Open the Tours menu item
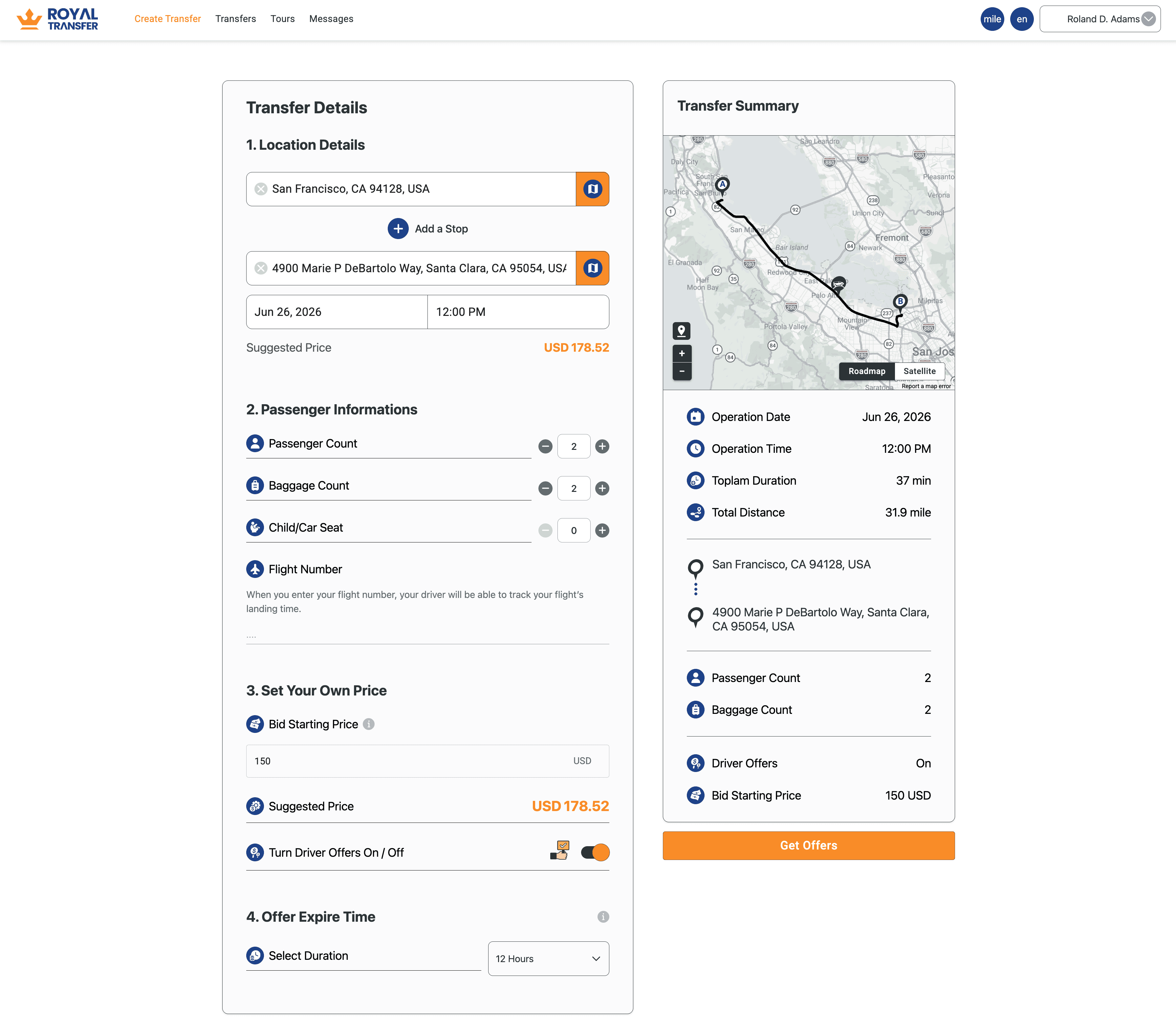 coord(282,19)
